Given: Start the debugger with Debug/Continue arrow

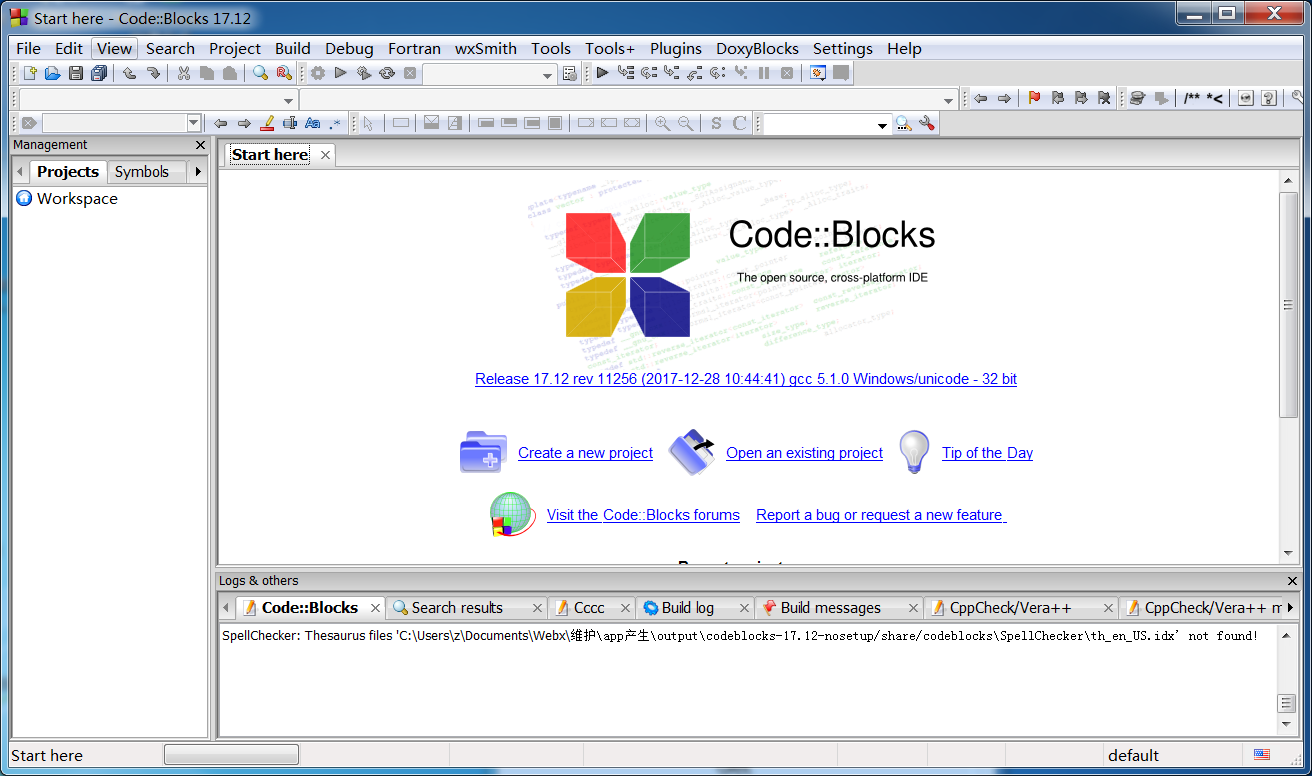Looking at the screenshot, I should point(602,73).
